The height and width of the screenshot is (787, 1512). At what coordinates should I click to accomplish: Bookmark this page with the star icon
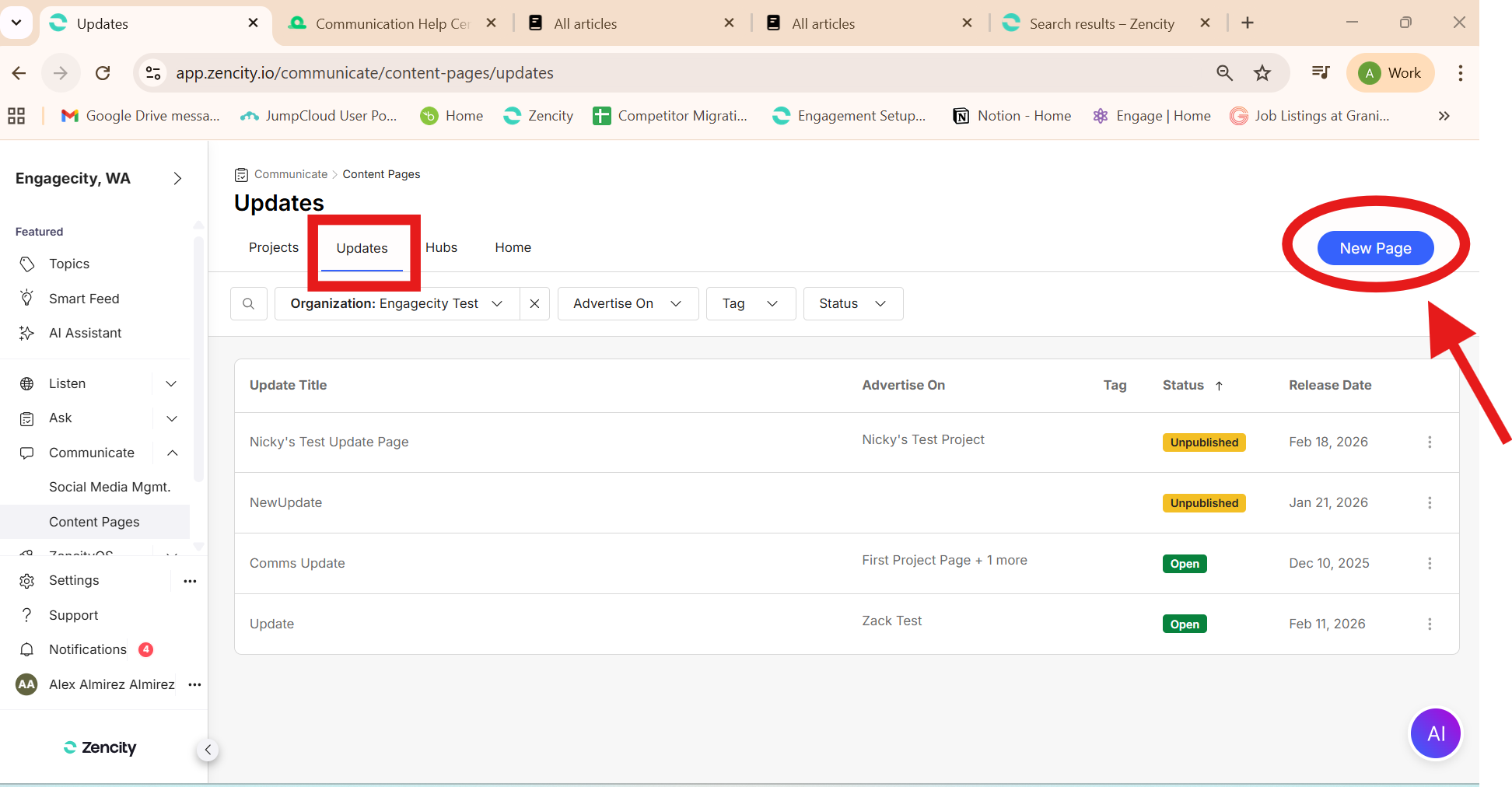click(x=1262, y=73)
